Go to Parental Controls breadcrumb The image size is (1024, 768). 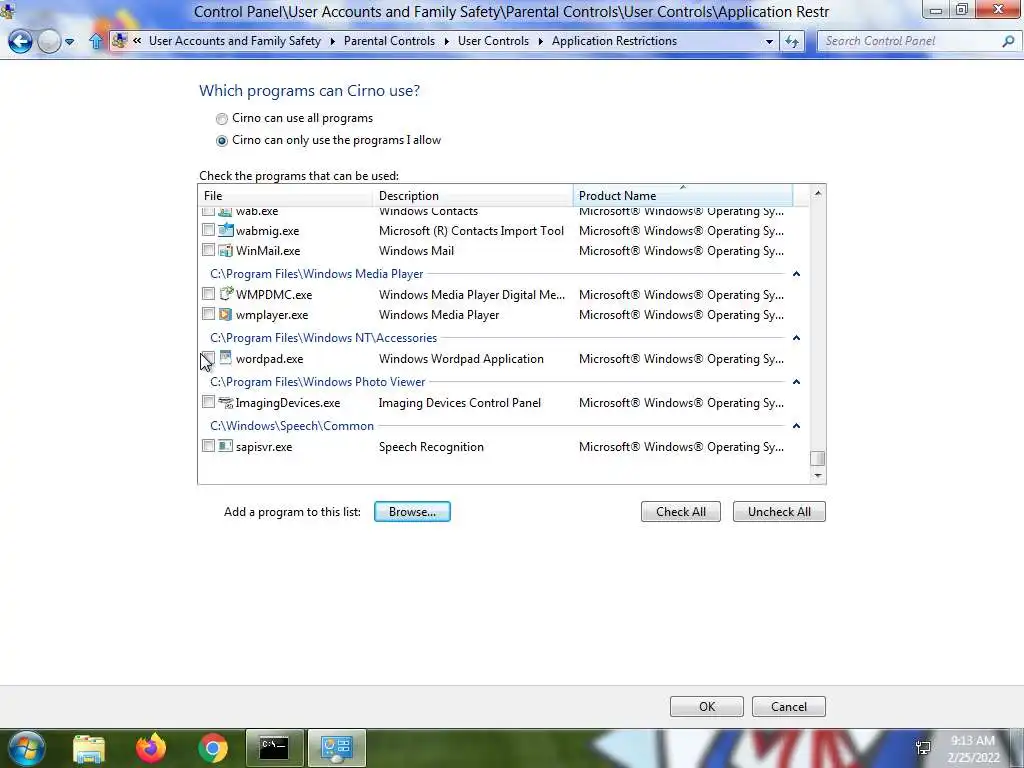tap(389, 40)
